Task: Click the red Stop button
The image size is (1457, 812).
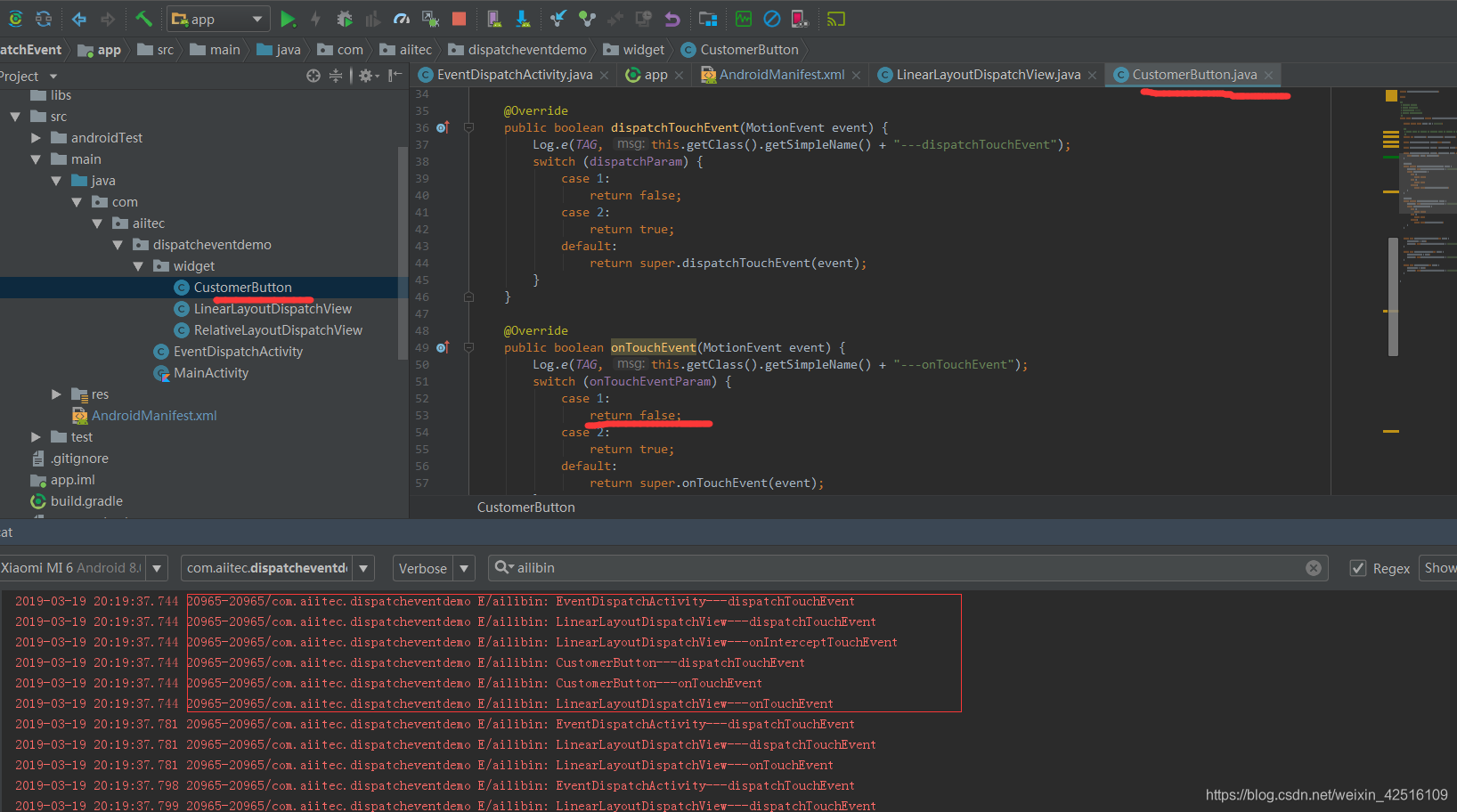Action: [x=459, y=19]
